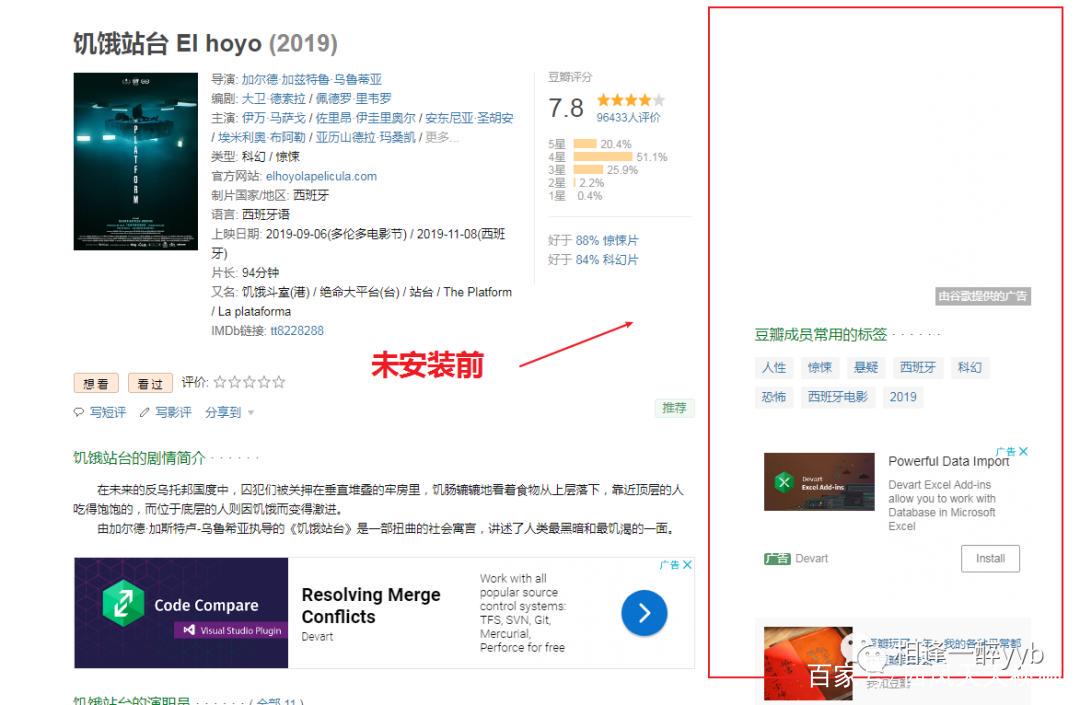The height and width of the screenshot is (705, 1080).
Task: Mark the film as 看过
Action: (150, 383)
